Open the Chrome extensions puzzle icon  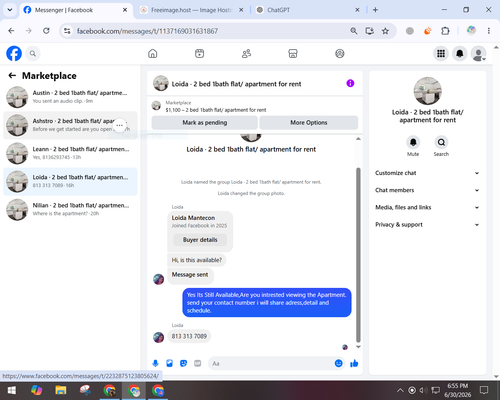pyautogui.click(x=445, y=31)
